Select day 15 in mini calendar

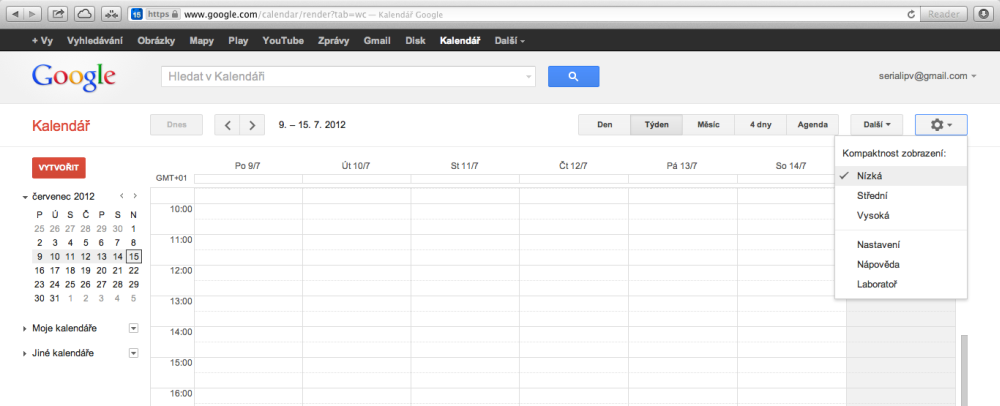(x=133, y=256)
